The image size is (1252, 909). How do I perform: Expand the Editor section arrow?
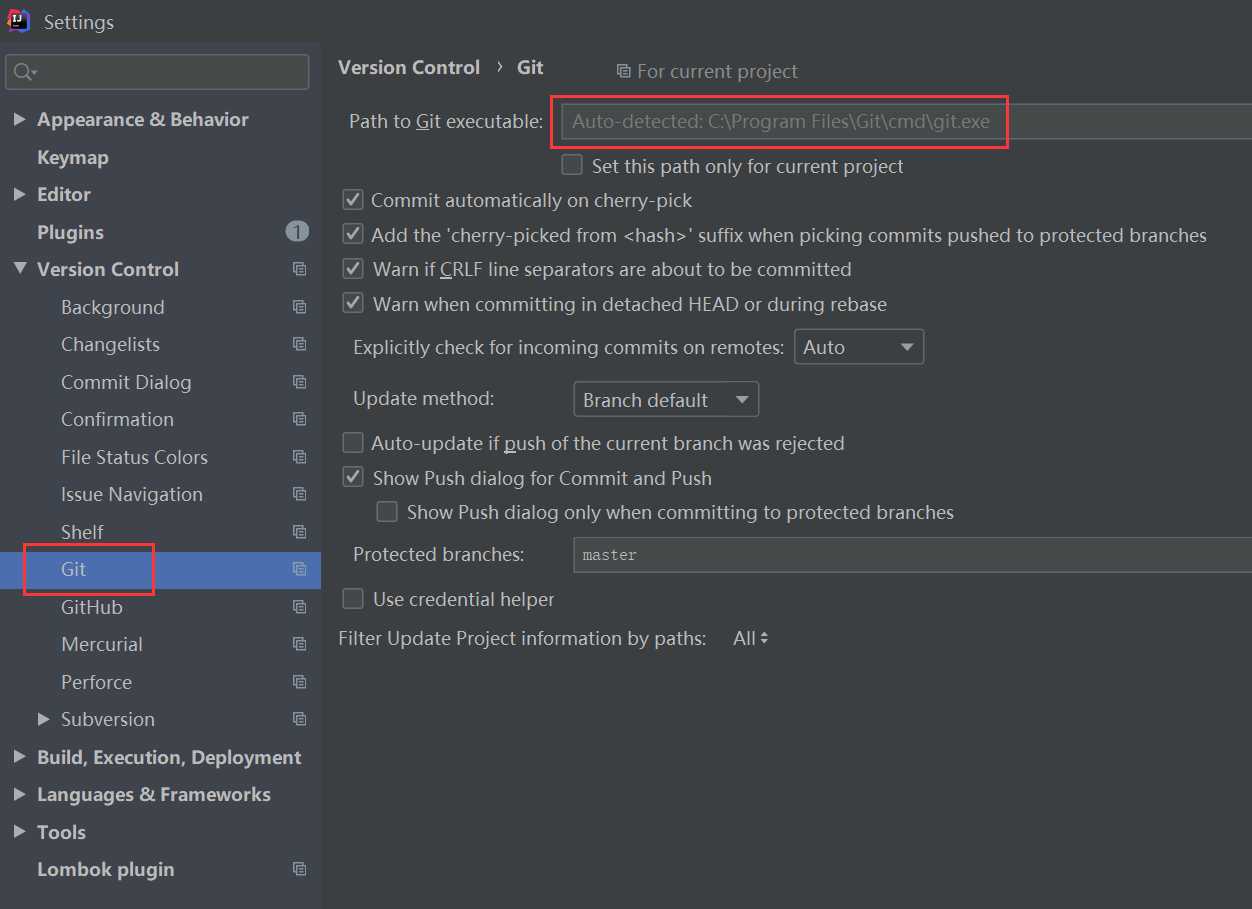(19, 194)
